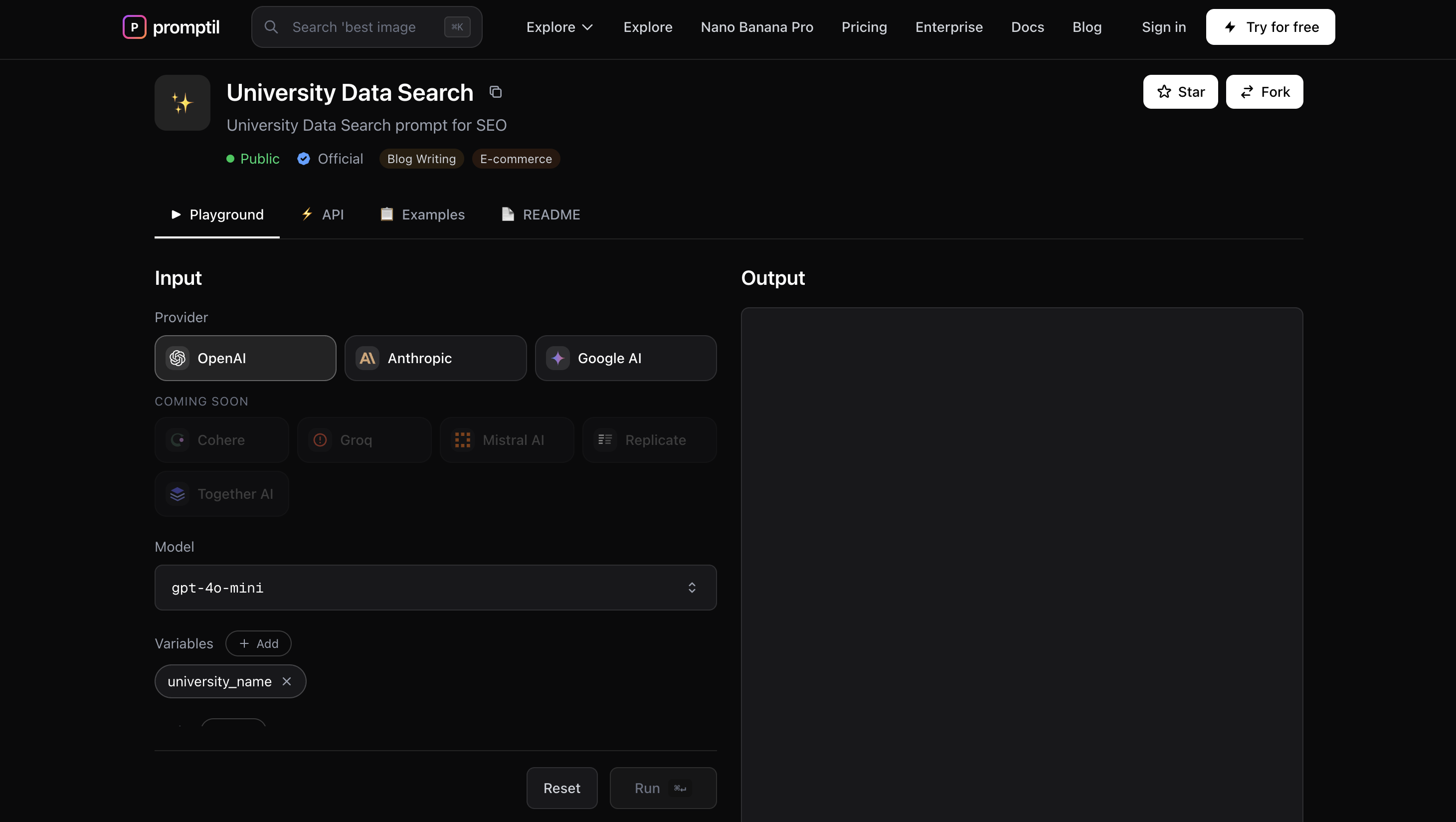Click the Try for free button
This screenshot has width=1456, height=822.
tap(1270, 26)
